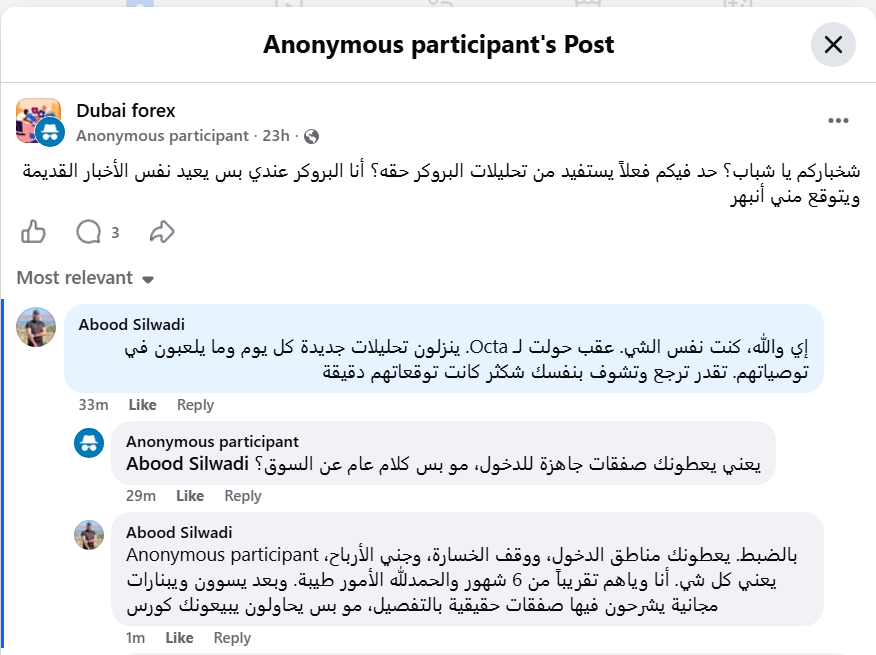Expand the Most relevant sort dropdown
The width and height of the screenshot is (876, 655).
[x=85, y=278]
